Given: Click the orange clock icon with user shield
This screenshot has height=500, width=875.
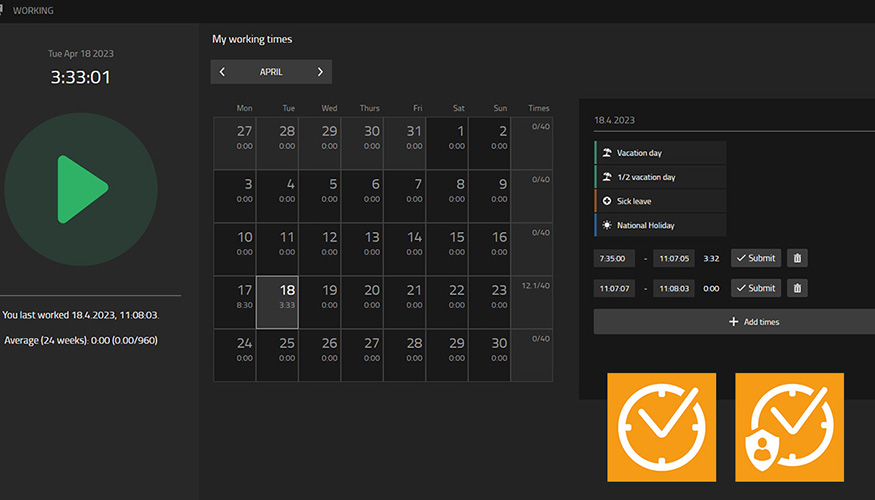Looking at the screenshot, I should pyautogui.click(x=789, y=427).
